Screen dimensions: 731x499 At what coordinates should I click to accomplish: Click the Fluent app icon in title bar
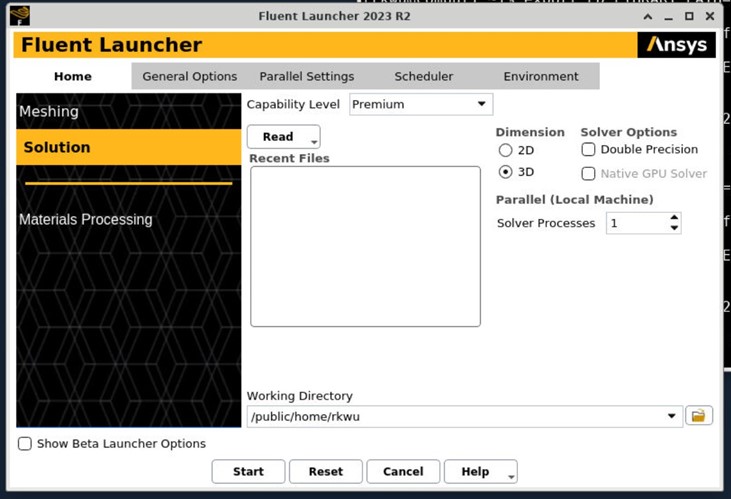[20, 15]
